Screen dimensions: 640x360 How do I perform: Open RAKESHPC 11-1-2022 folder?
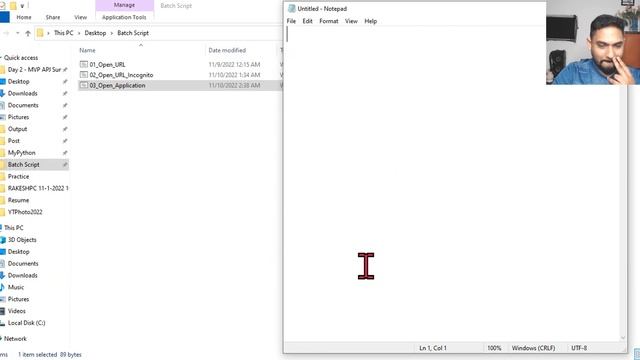tap(38, 188)
